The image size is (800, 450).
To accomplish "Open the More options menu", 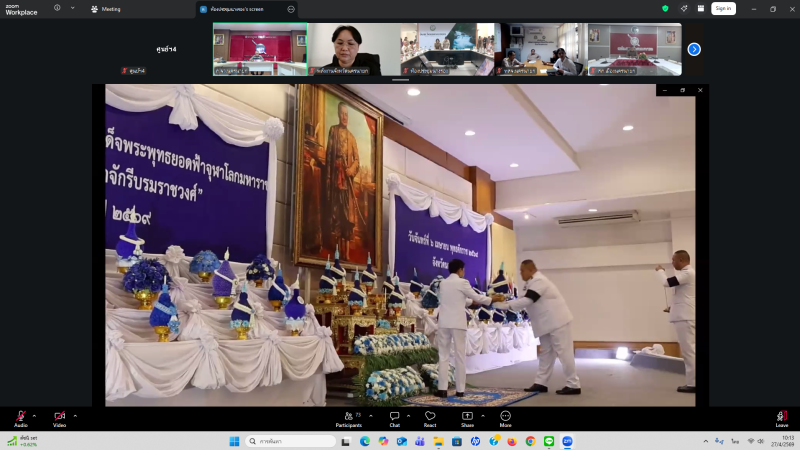I will [x=505, y=417].
